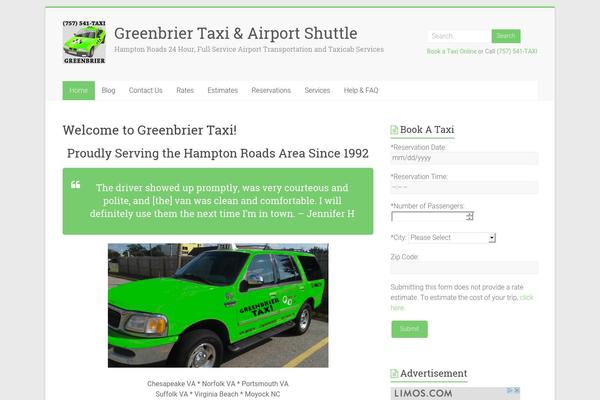Click the green Search button

click(x=506, y=36)
